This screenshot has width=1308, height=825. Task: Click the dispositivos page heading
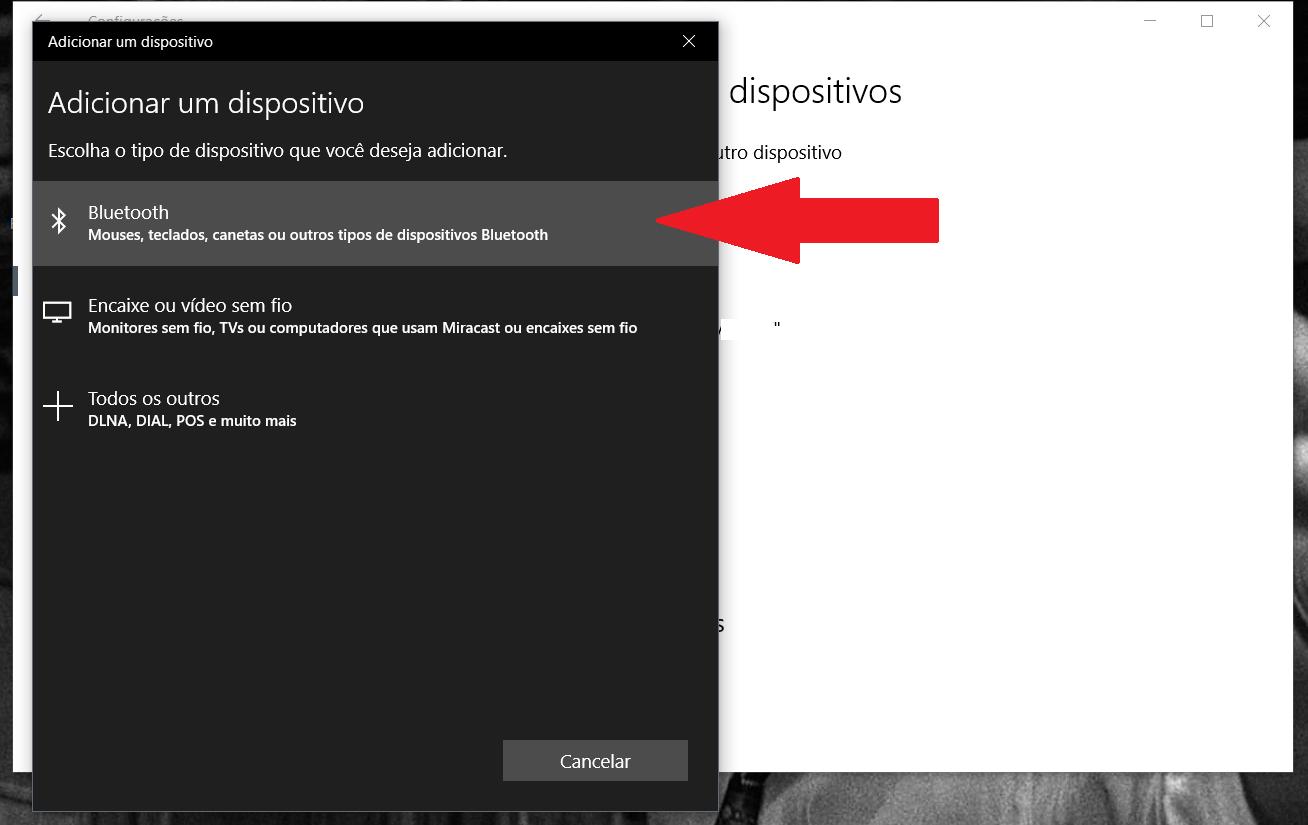pyautogui.click(x=816, y=91)
